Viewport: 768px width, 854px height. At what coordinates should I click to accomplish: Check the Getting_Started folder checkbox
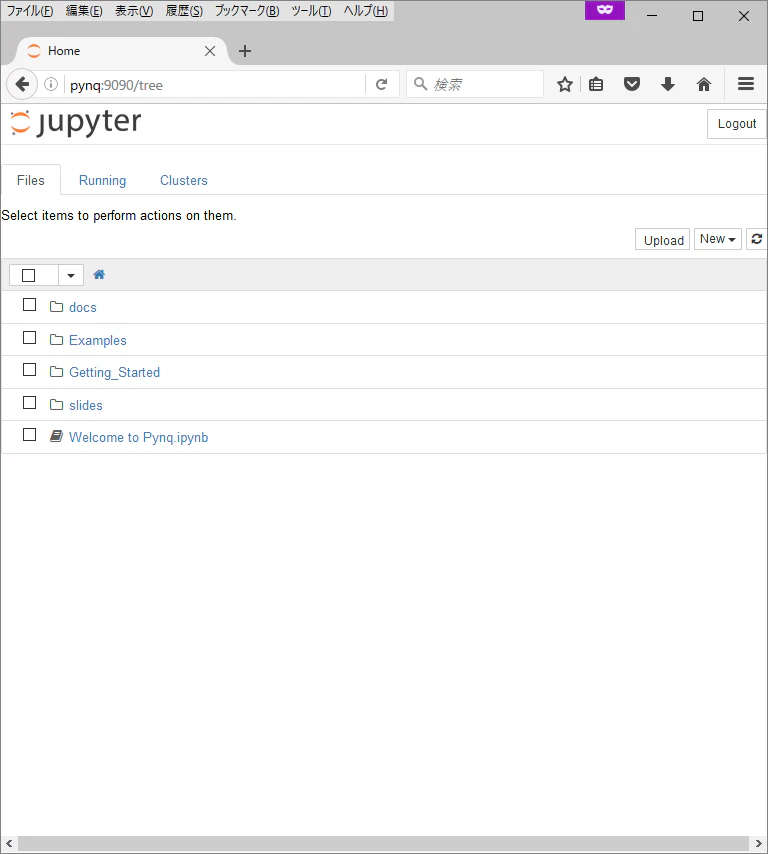click(29, 370)
